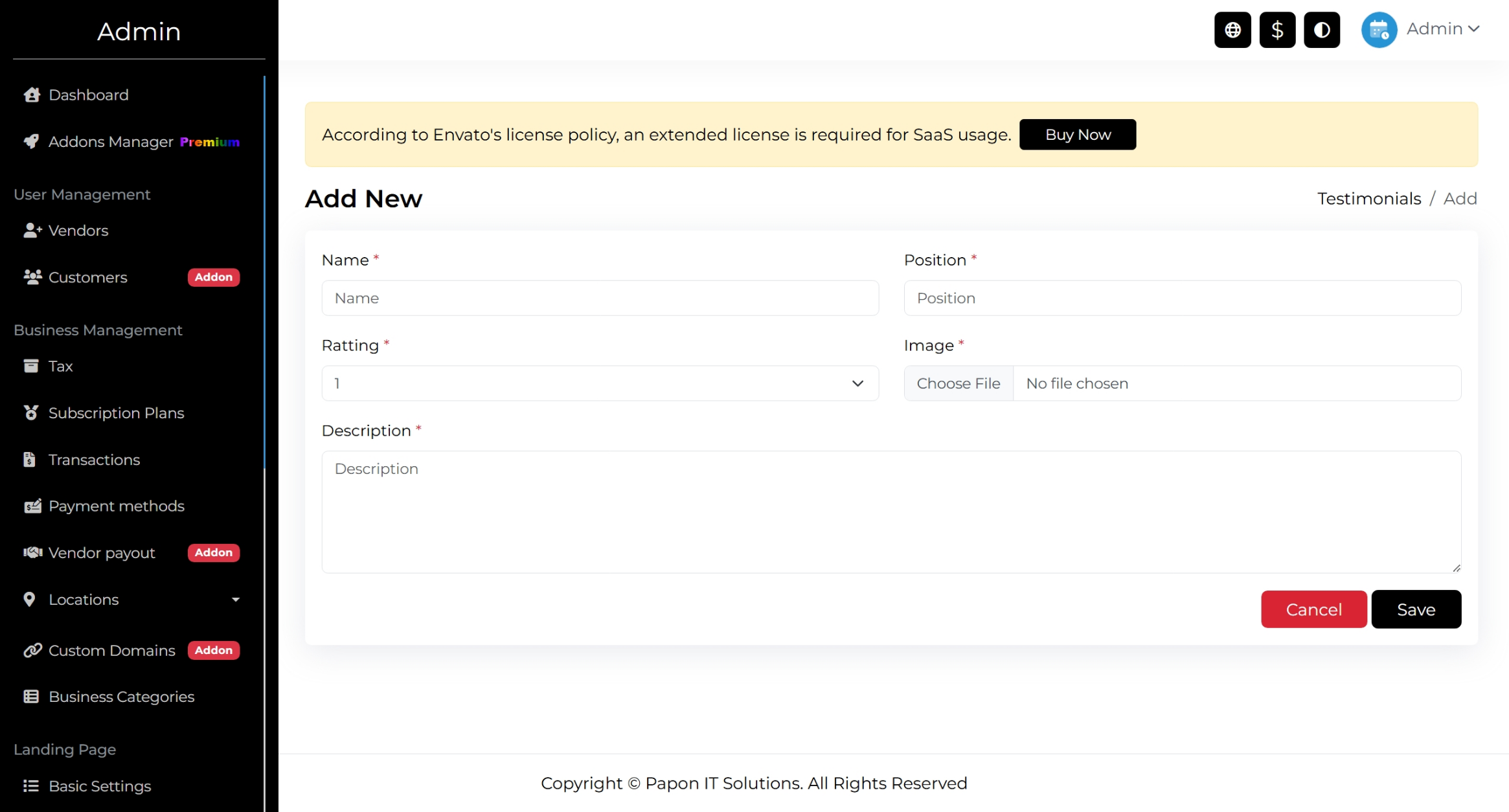Focus the Description text area

click(x=891, y=512)
